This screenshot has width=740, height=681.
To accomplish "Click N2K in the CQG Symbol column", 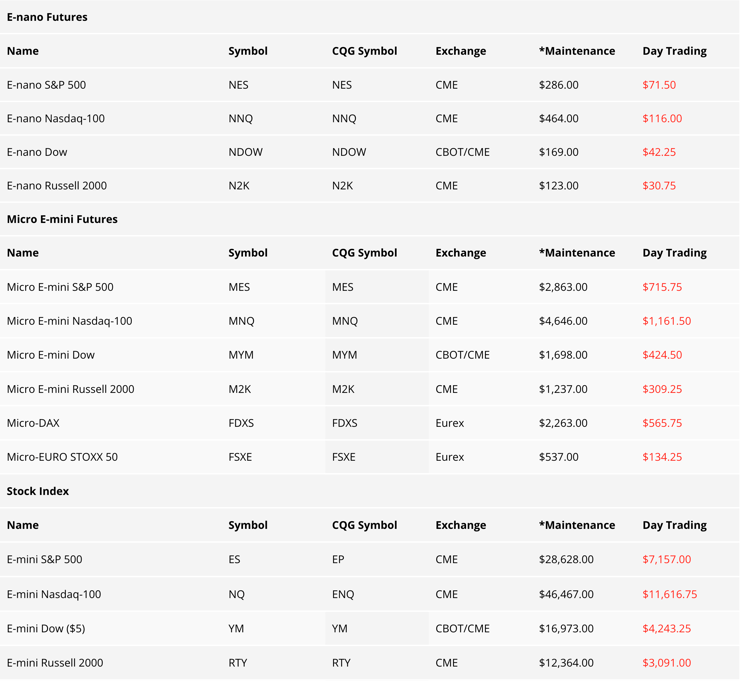I will pyautogui.click(x=342, y=185).
